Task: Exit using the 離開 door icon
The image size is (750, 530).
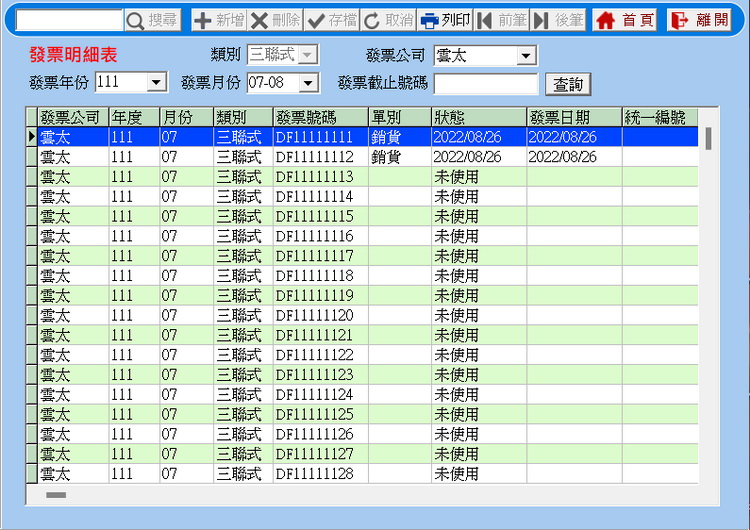Action: click(x=680, y=20)
